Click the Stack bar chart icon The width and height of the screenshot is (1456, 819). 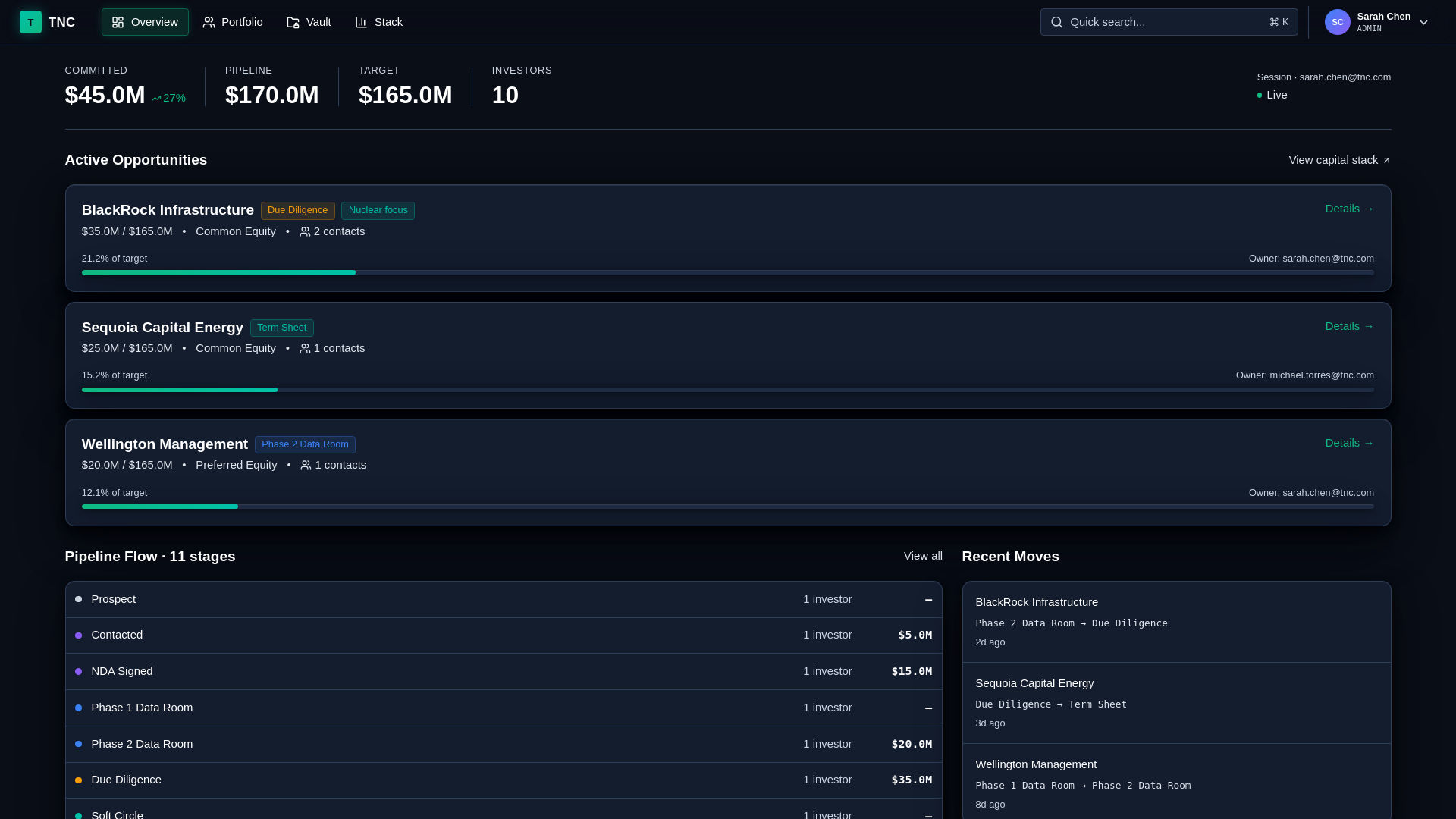(x=361, y=23)
